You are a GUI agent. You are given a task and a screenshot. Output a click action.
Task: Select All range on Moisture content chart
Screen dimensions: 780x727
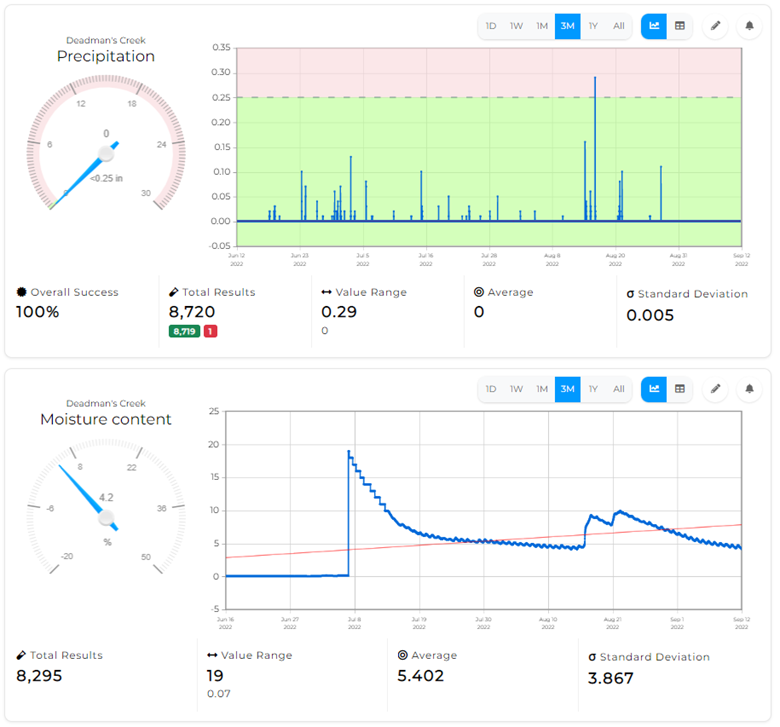(618, 389)
